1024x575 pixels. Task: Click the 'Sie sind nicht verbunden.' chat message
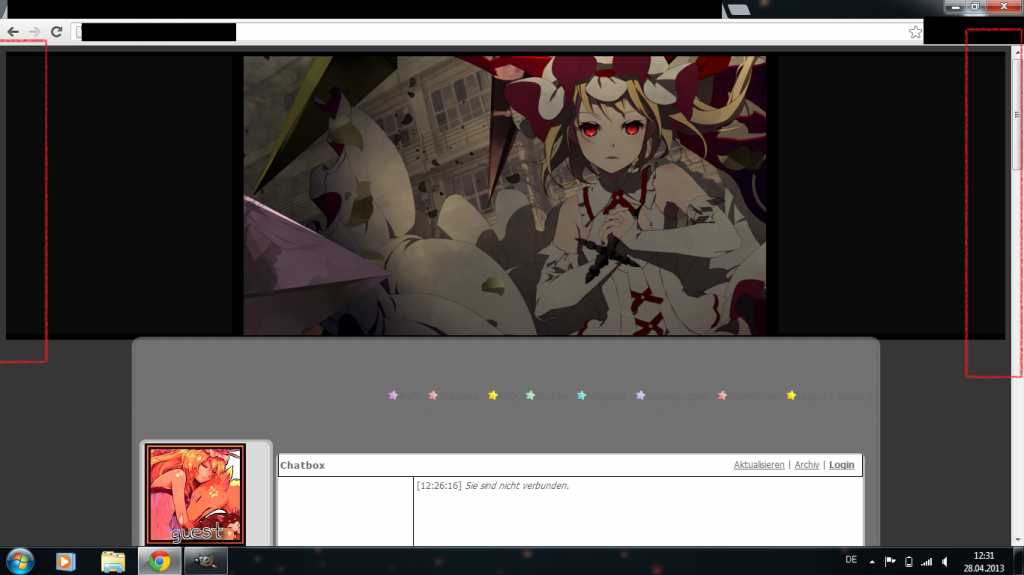pos(517,485)
